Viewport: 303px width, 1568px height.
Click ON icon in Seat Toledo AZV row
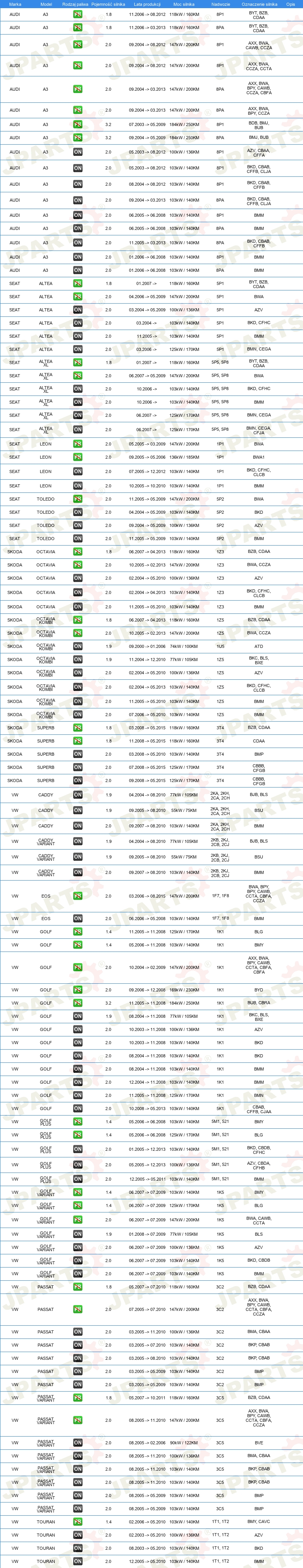click(78, 525)
